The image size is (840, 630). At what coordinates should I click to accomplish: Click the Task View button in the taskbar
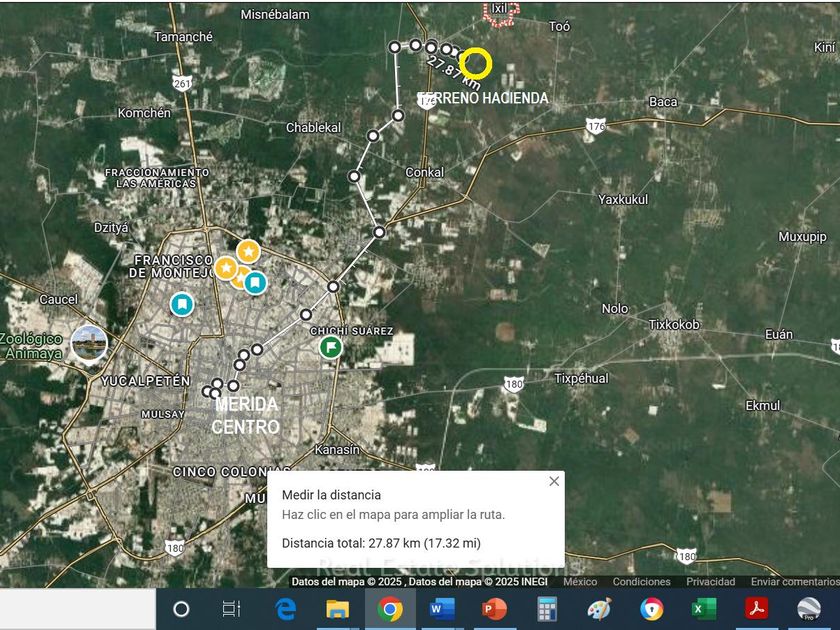click(x=231, y=609)
